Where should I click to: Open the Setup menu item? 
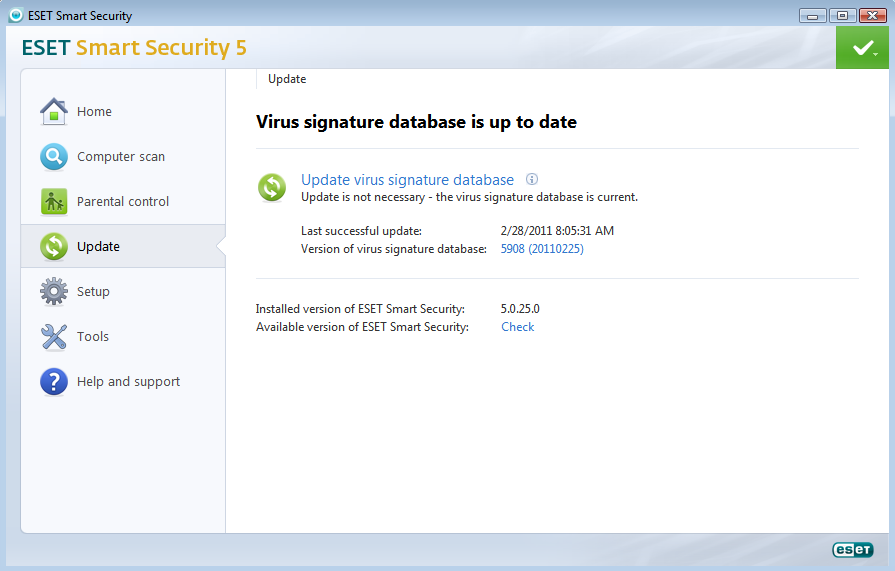[93, 292]
